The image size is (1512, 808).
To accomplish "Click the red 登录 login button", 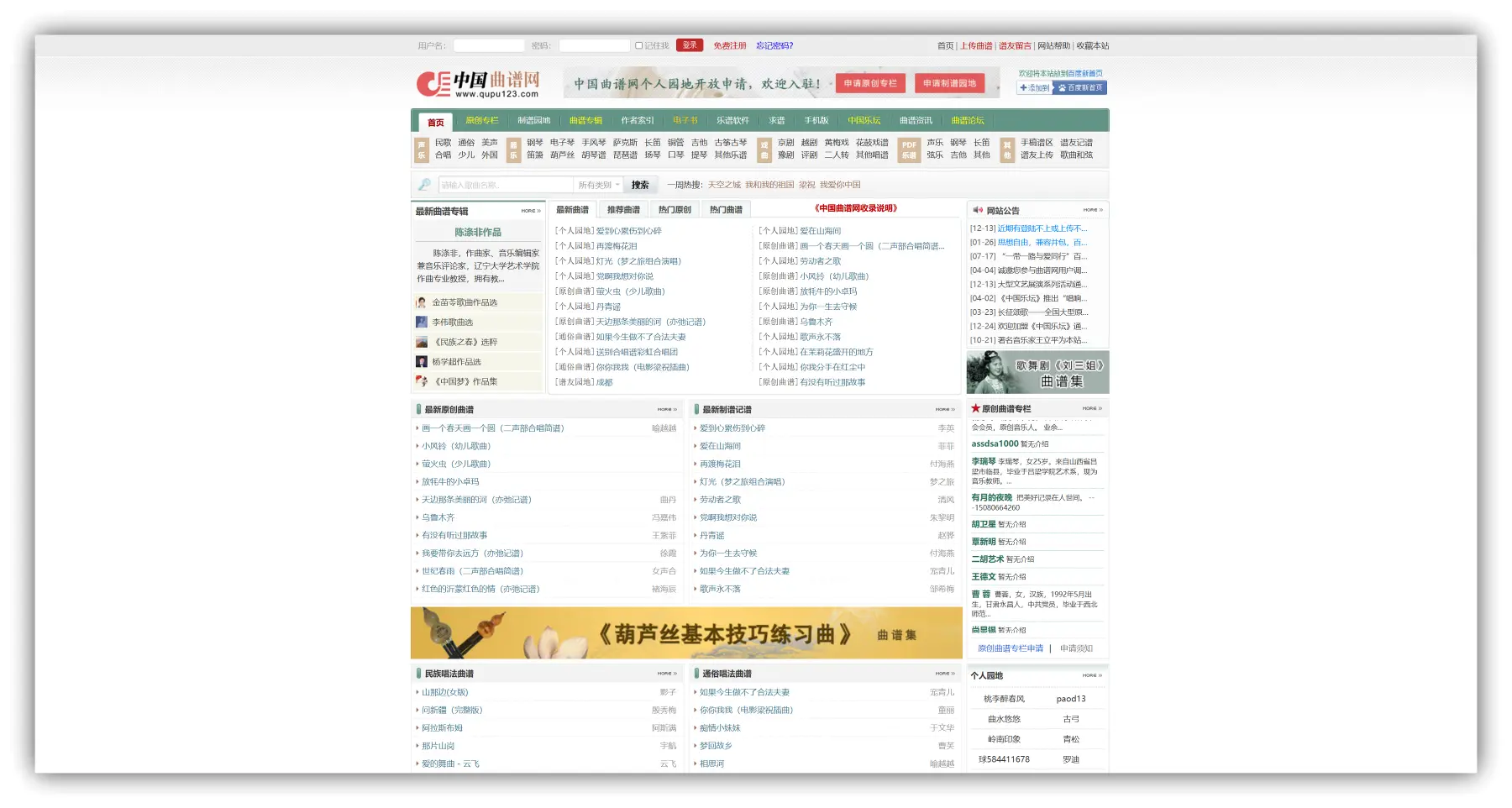I will click(x=690, y=45).
